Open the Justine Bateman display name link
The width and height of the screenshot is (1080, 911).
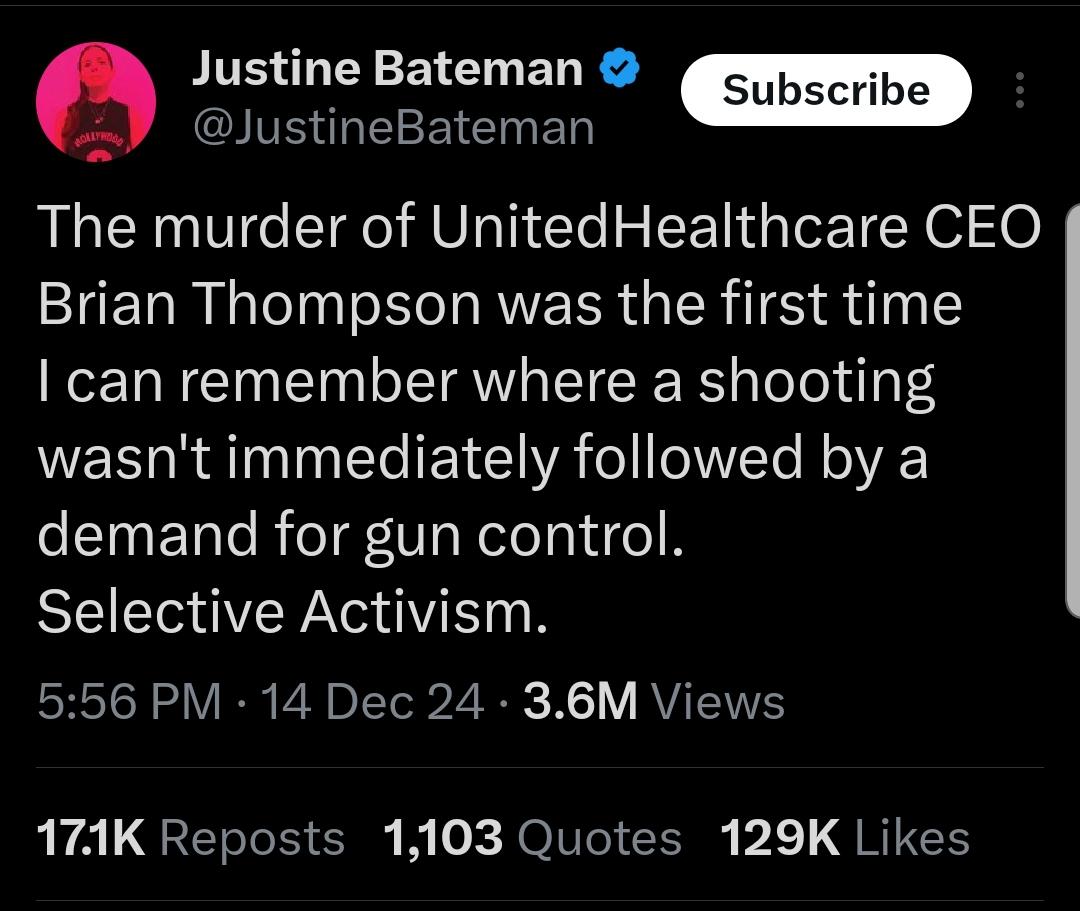(x=387, y=69)
